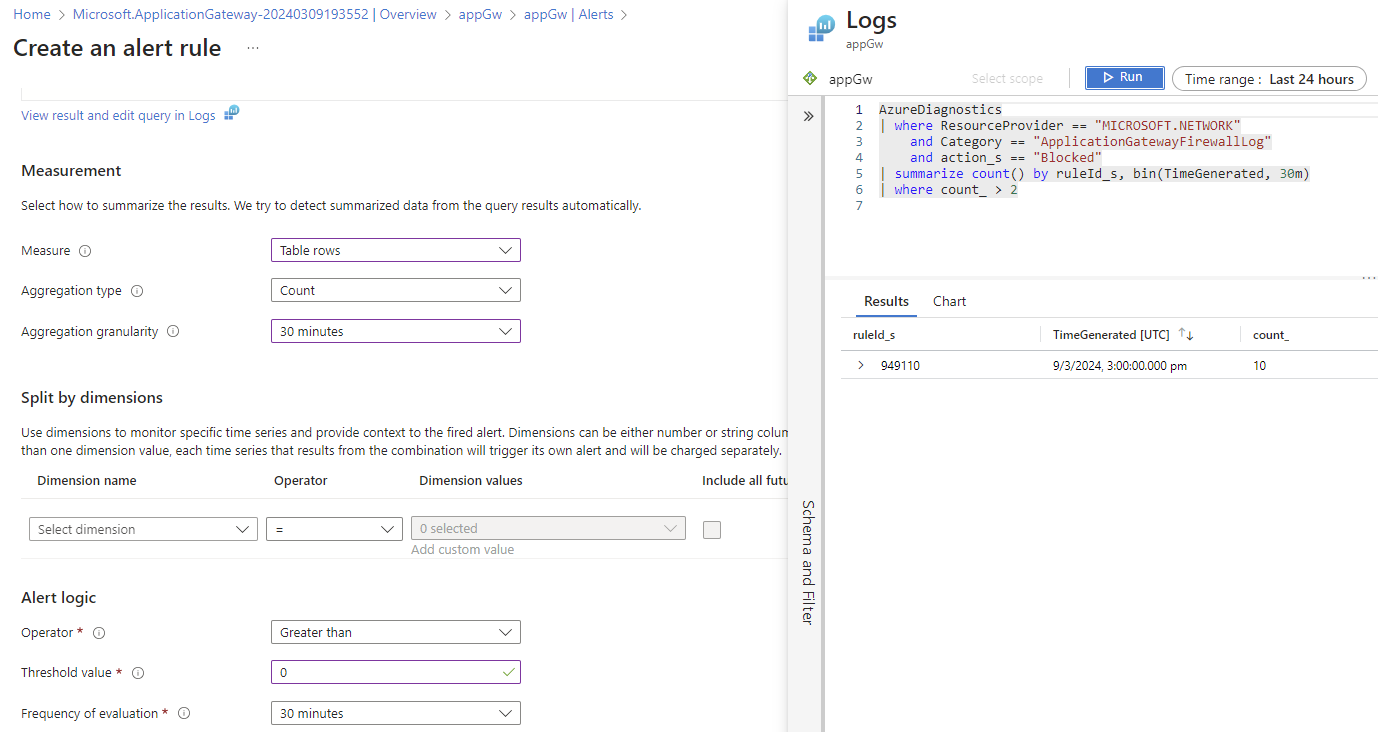The width and height of the screenshot is (1378, 732).
Task: Click the ruleId_s column header
Action: [874, 335]
